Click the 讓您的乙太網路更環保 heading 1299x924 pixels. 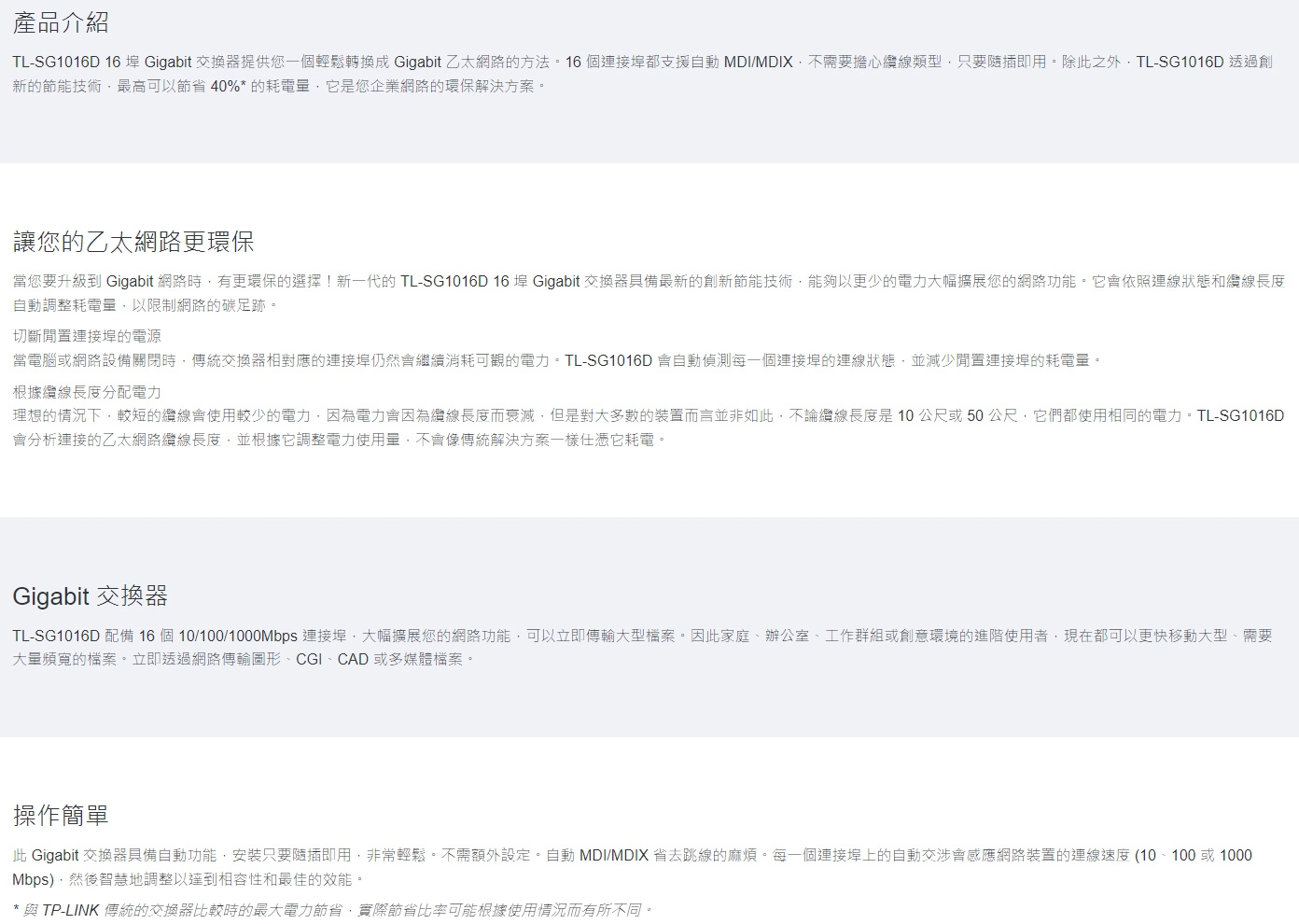pyautogui.click(x=133, y=242)
